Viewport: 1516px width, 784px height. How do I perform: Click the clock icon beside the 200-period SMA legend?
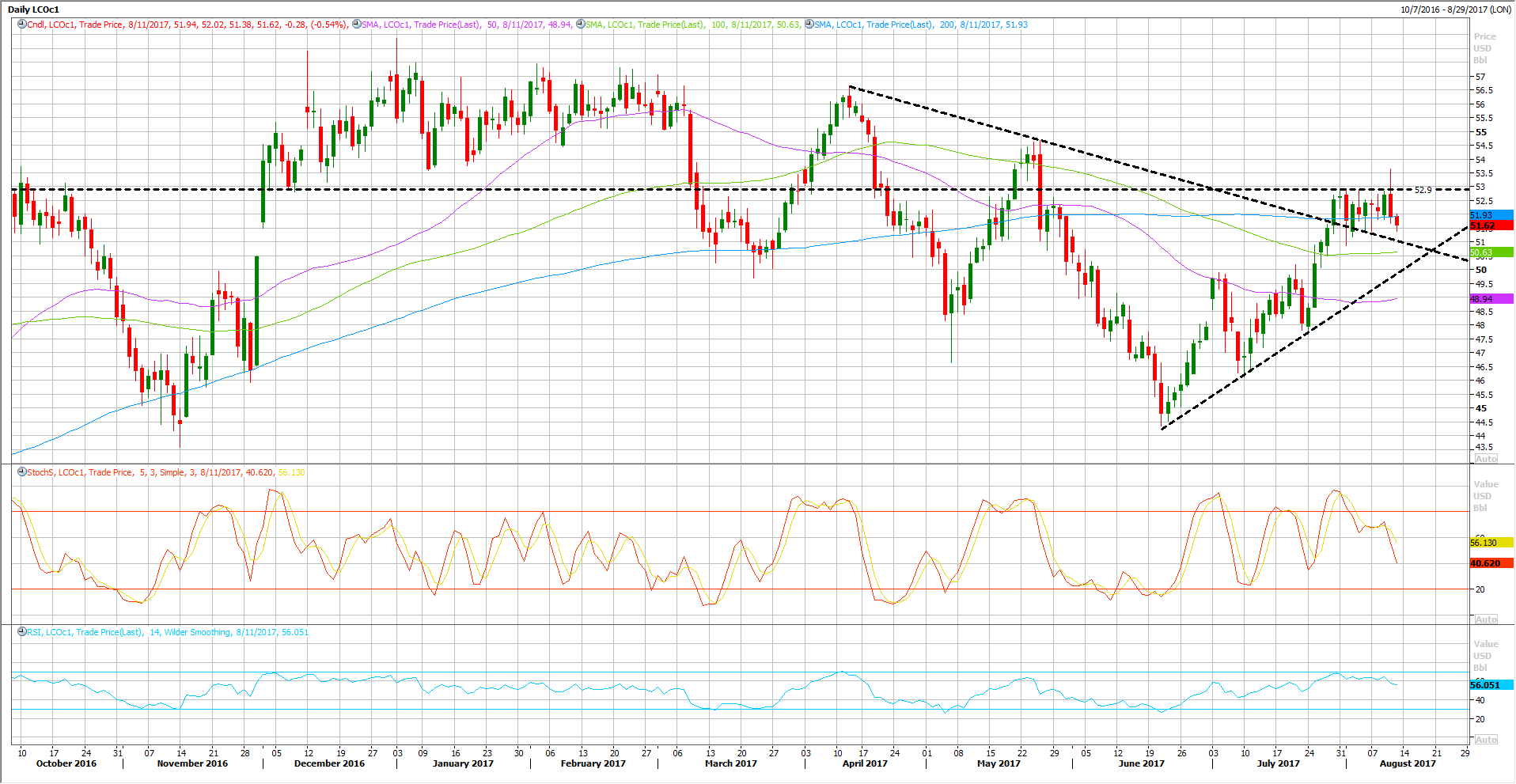(x=809, y=25)
